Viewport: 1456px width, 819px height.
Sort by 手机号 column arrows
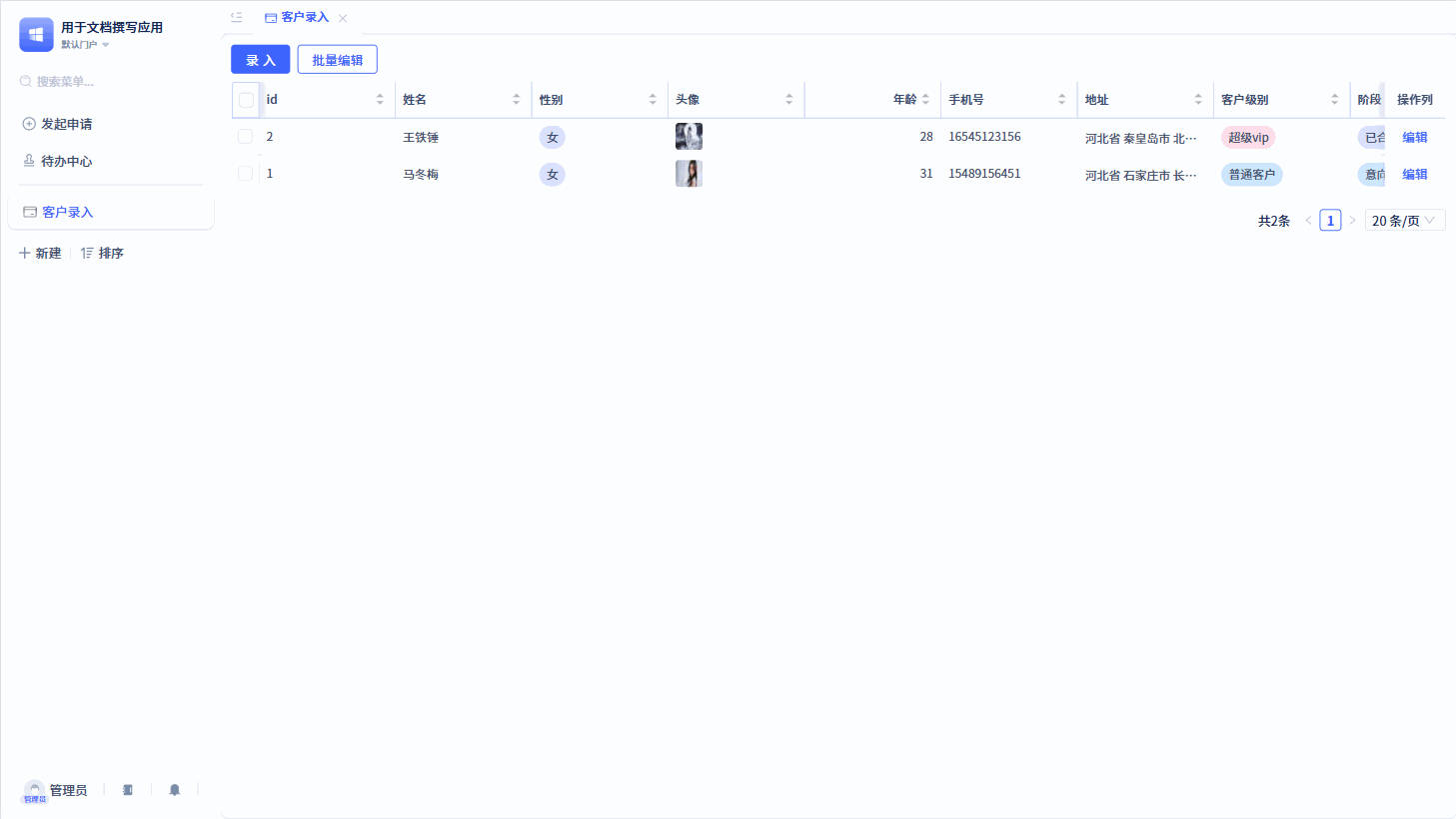(1062, 99)
